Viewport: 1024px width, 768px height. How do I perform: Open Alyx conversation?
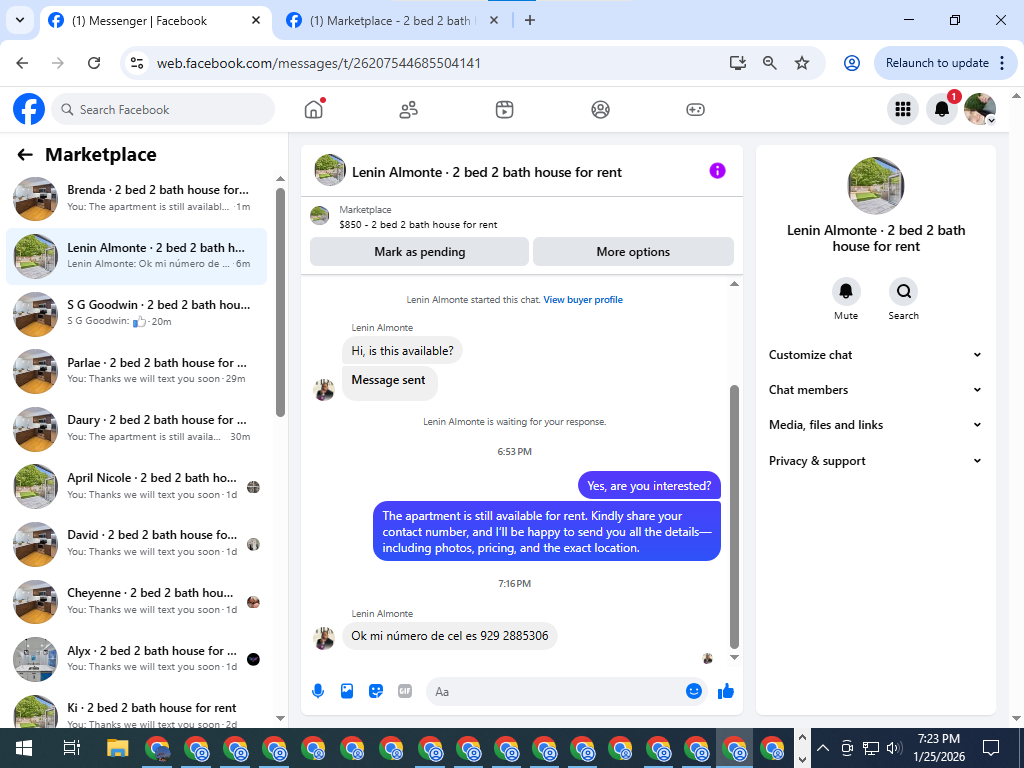click(x=136, y=658)
